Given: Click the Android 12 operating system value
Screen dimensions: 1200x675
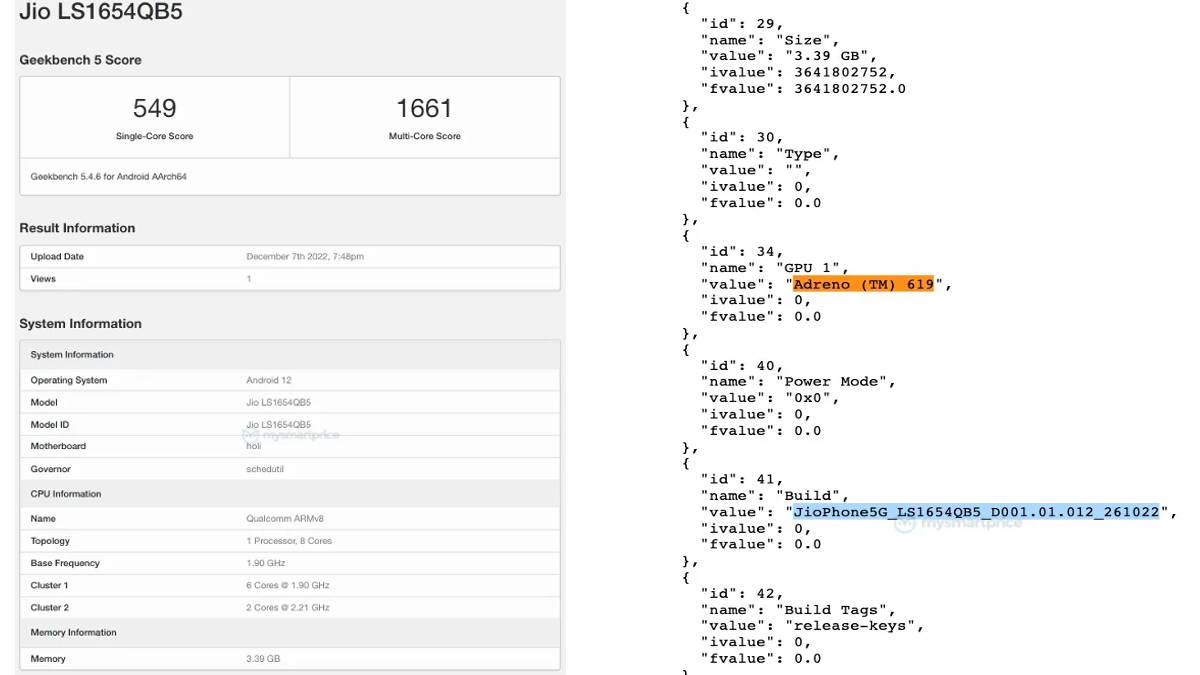Looking at the screenshot, I should point(269,380).
